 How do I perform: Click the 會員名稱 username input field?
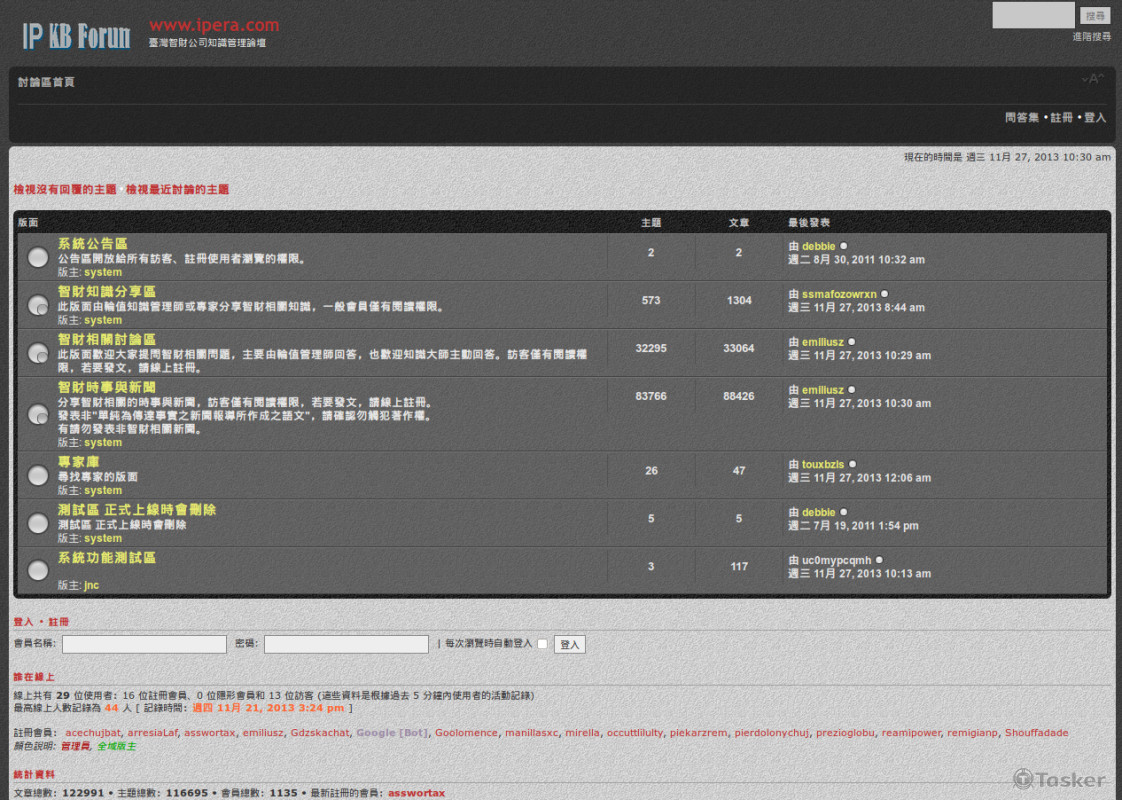pyautogui.click(x=144, y=645)
